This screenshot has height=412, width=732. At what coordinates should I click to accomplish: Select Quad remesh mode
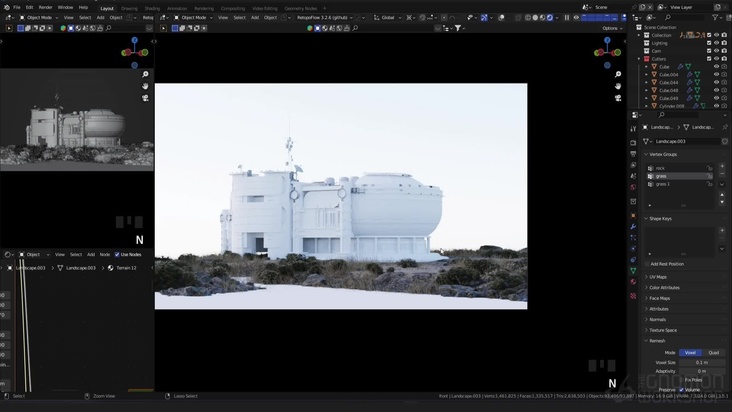pyautogui.click(x=713, y=353)
